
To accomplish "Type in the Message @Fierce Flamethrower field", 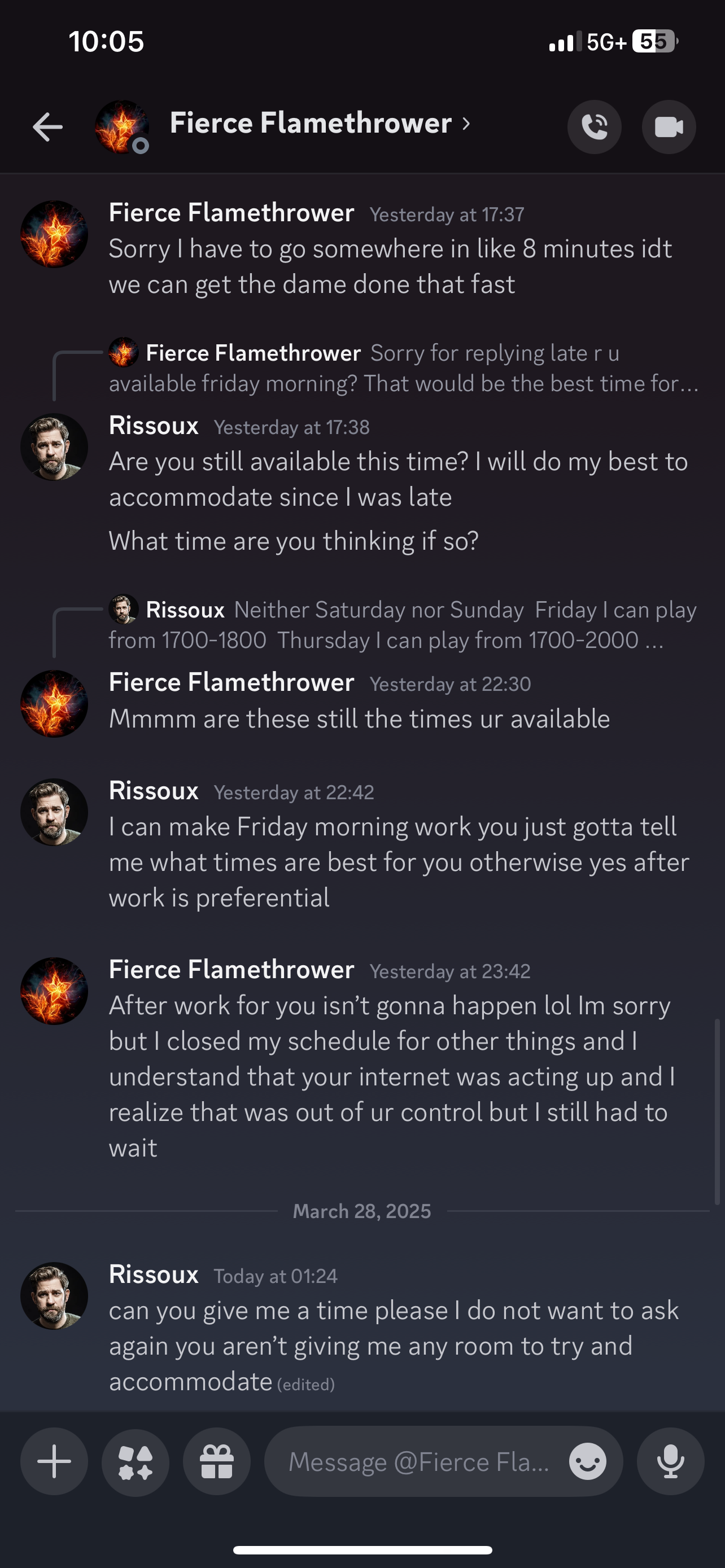I will [419, 1461].
